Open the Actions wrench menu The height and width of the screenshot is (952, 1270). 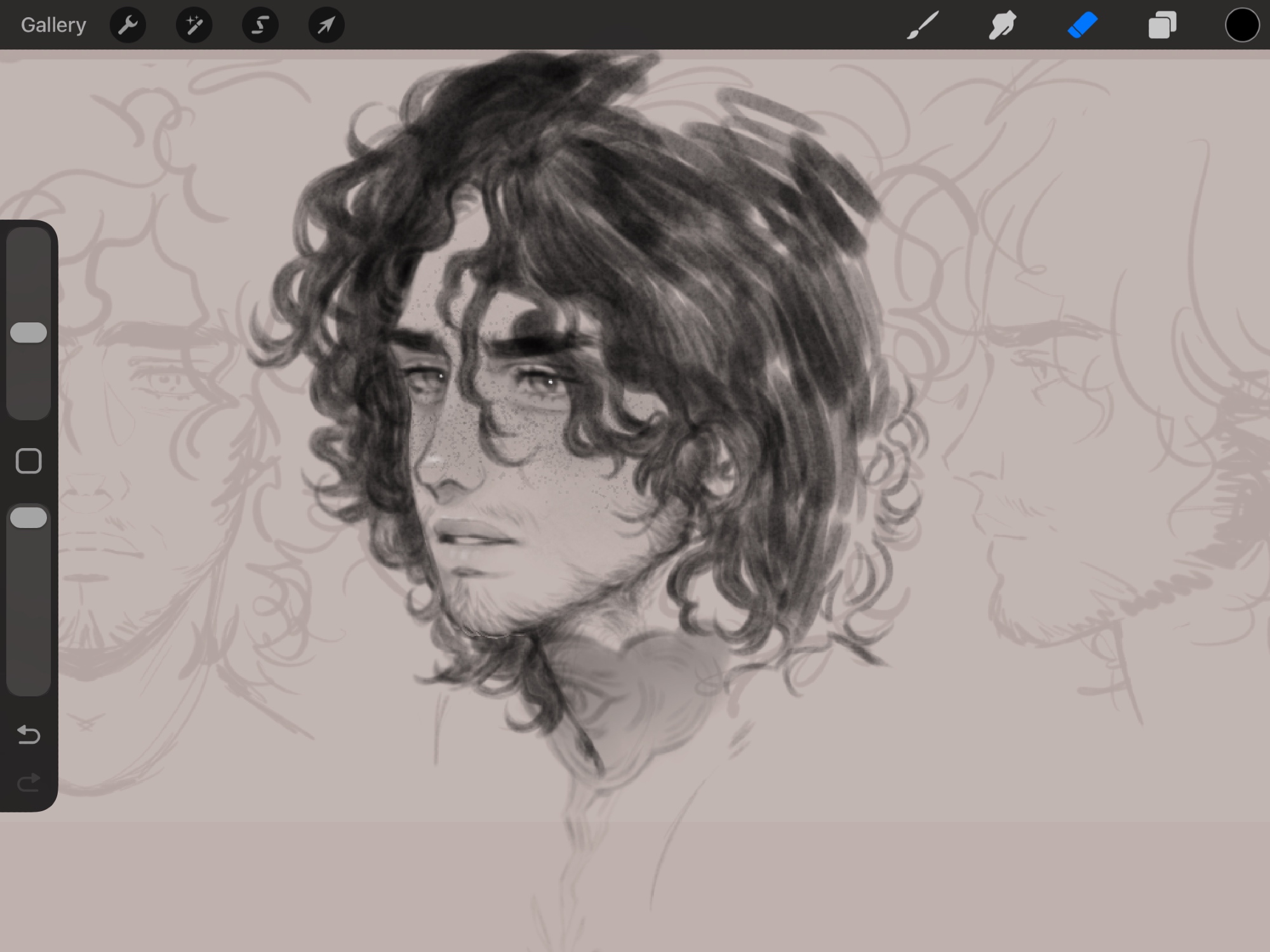128,25
